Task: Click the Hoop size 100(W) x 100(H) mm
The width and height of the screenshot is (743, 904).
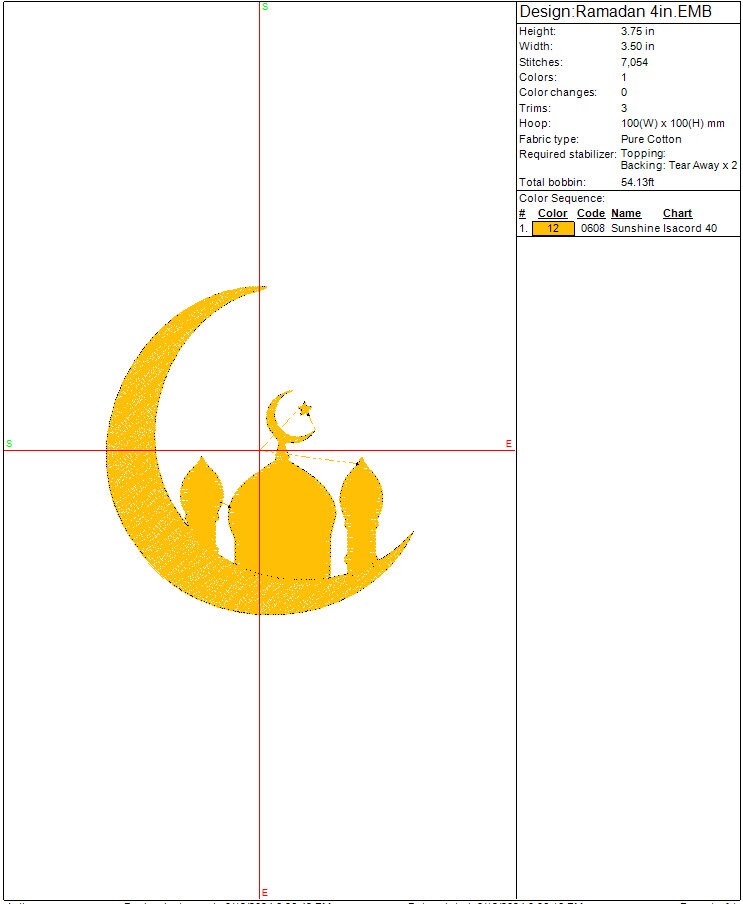Action: [672, 123]
